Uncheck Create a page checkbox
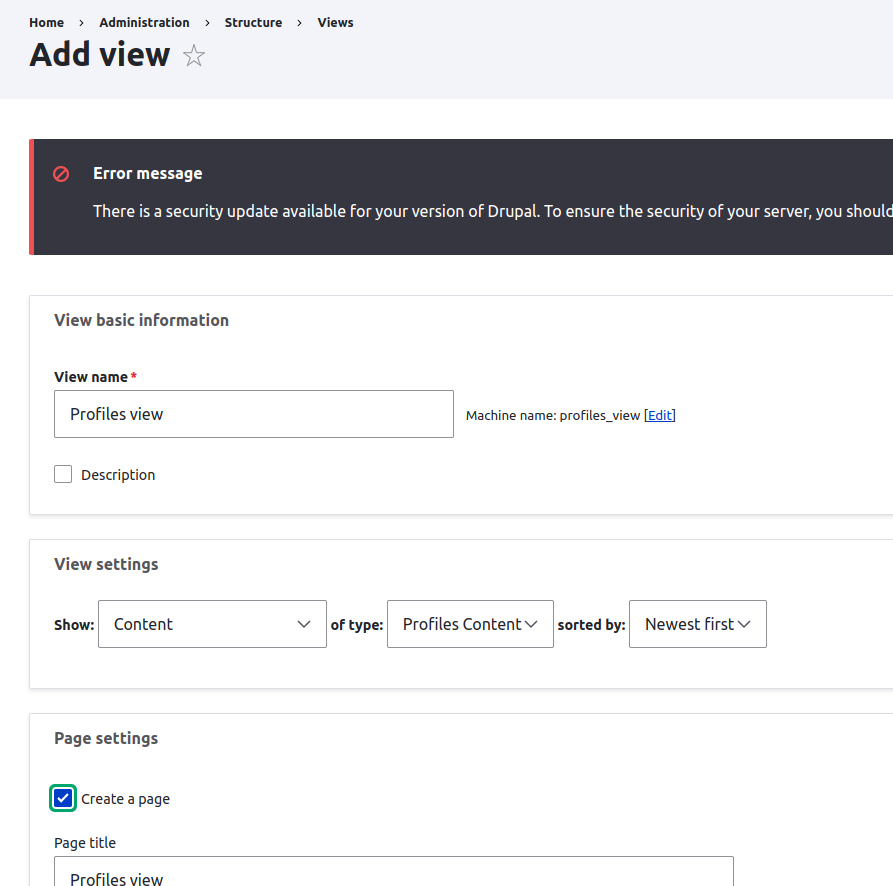This screenshot has height=886, width=893. pyautogui.click(x=63, y=798)
